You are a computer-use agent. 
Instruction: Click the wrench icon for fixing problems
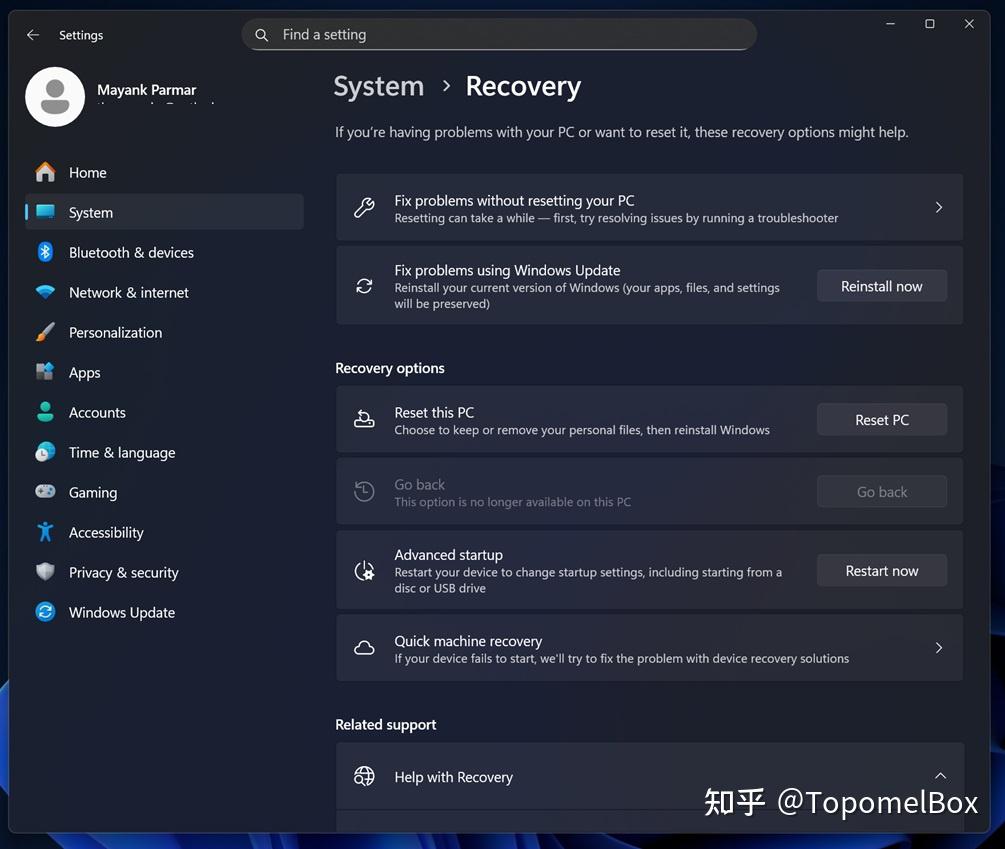tap(364, 208)
